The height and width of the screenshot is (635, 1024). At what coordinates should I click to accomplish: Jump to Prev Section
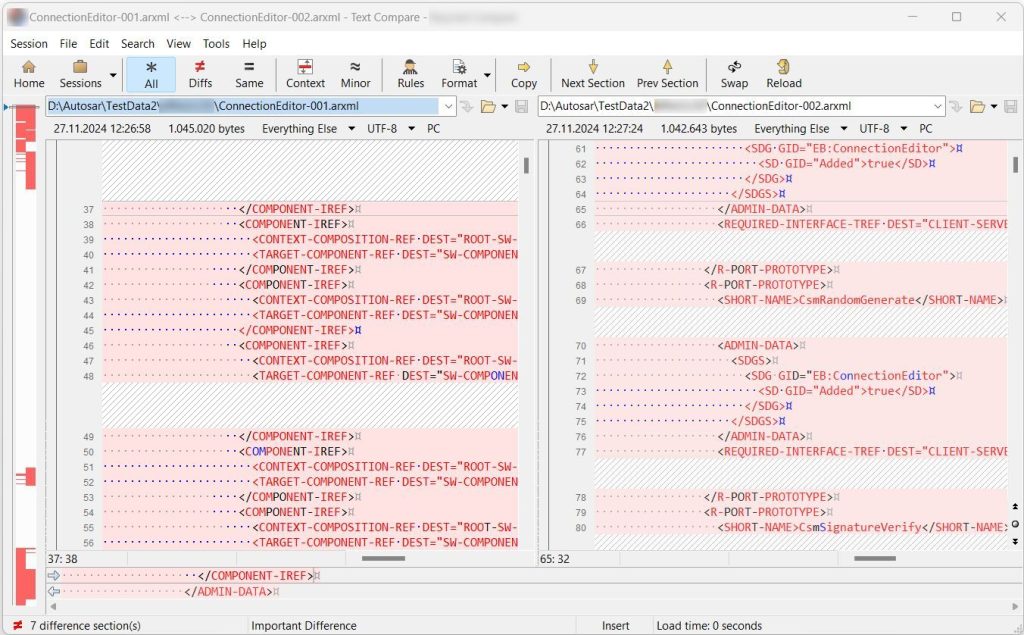pos(667,74)
